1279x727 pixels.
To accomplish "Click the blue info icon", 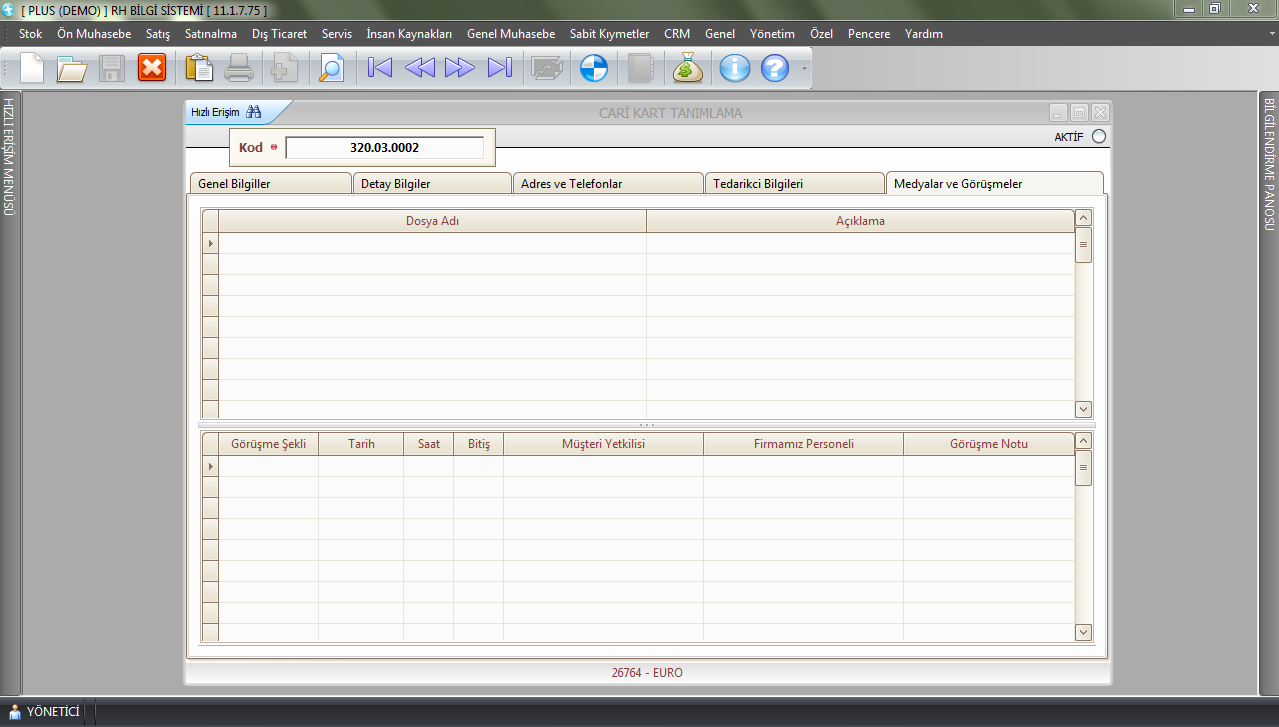I will click(735, 68).
